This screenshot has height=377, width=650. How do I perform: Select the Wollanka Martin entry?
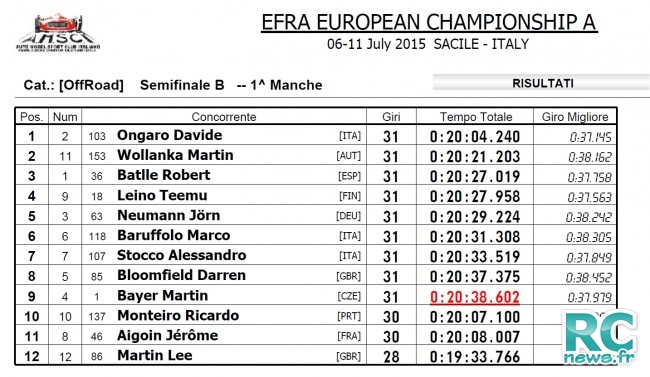316,156
